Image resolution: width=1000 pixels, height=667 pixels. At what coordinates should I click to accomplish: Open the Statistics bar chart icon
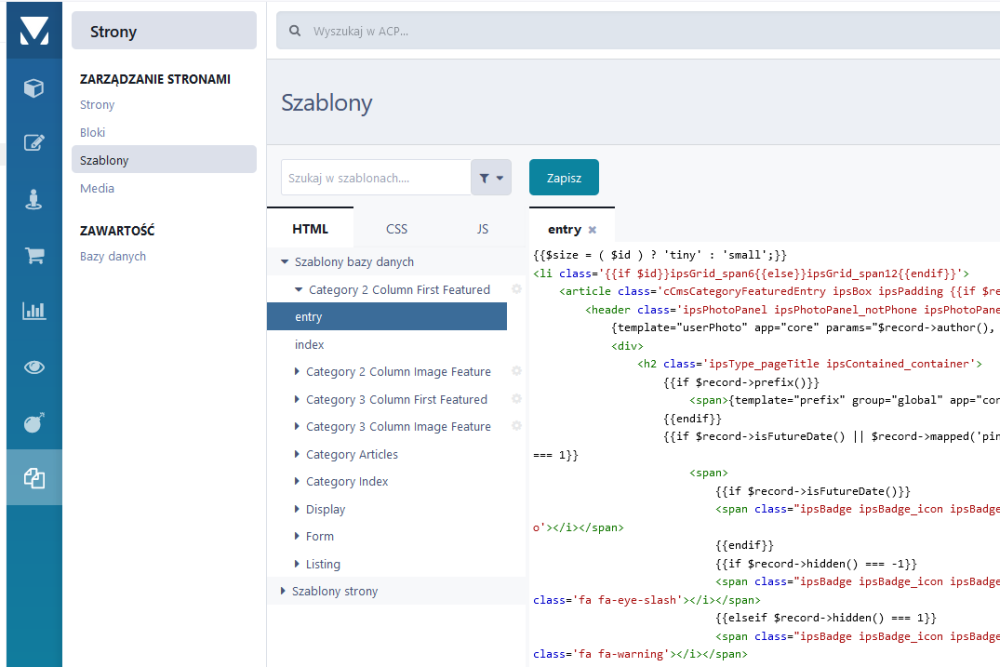tap(33, 311)
